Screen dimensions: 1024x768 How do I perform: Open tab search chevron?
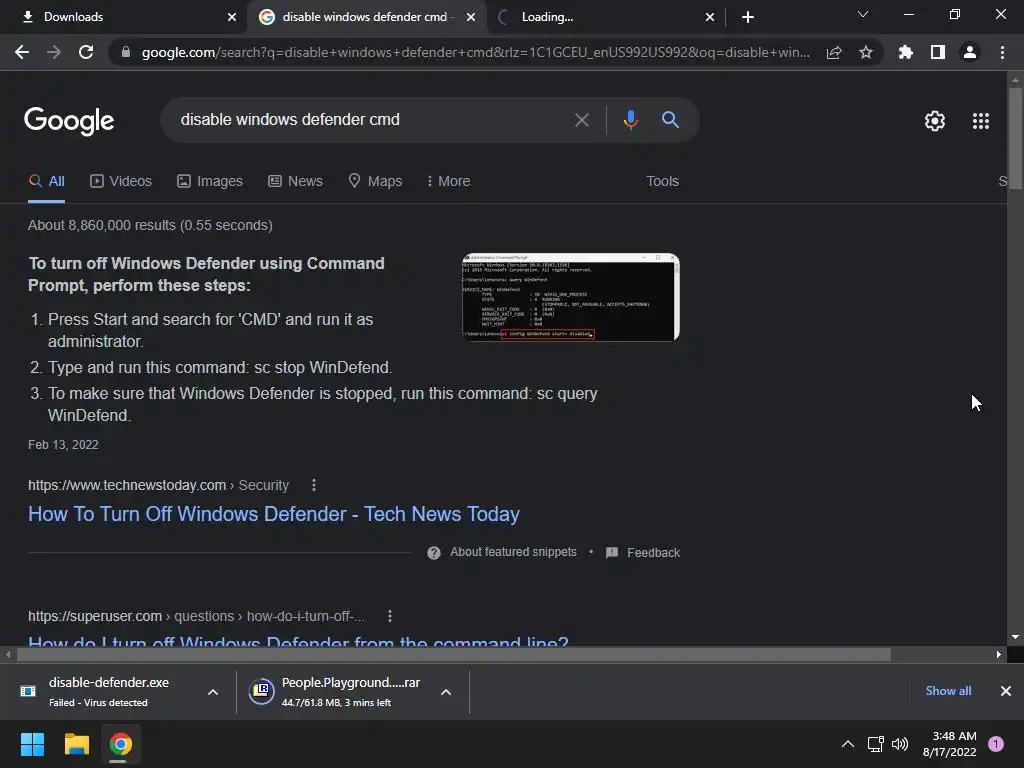[863, 14]
